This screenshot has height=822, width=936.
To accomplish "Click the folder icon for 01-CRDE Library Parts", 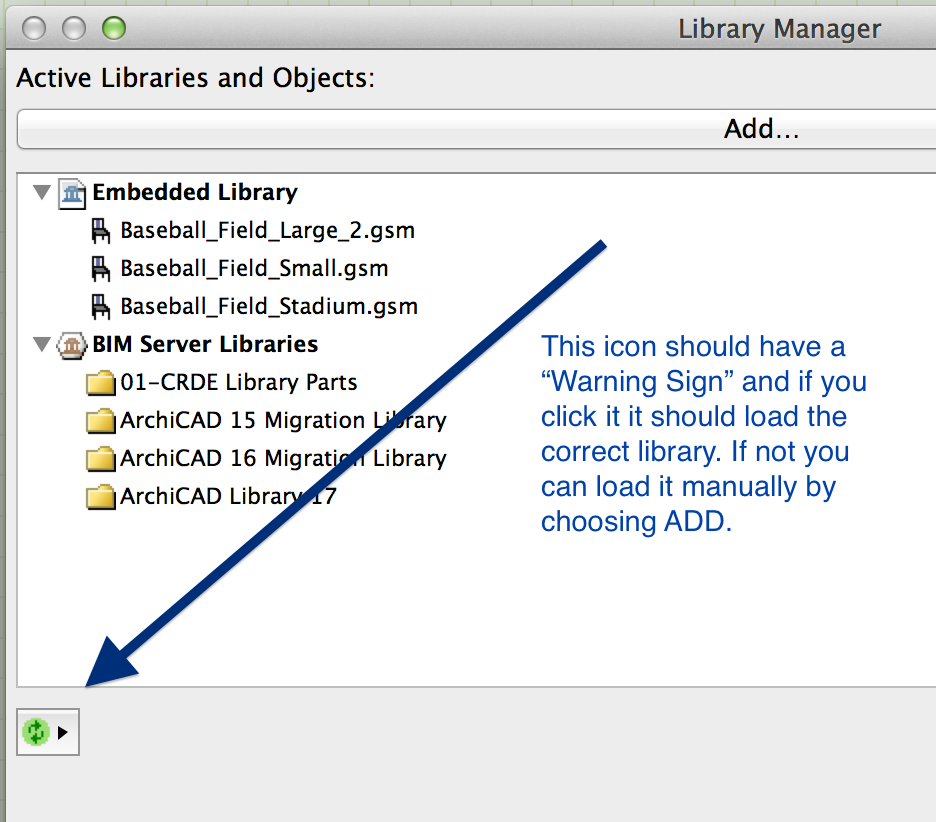I will pyautogui.click(x=101, y=382).
